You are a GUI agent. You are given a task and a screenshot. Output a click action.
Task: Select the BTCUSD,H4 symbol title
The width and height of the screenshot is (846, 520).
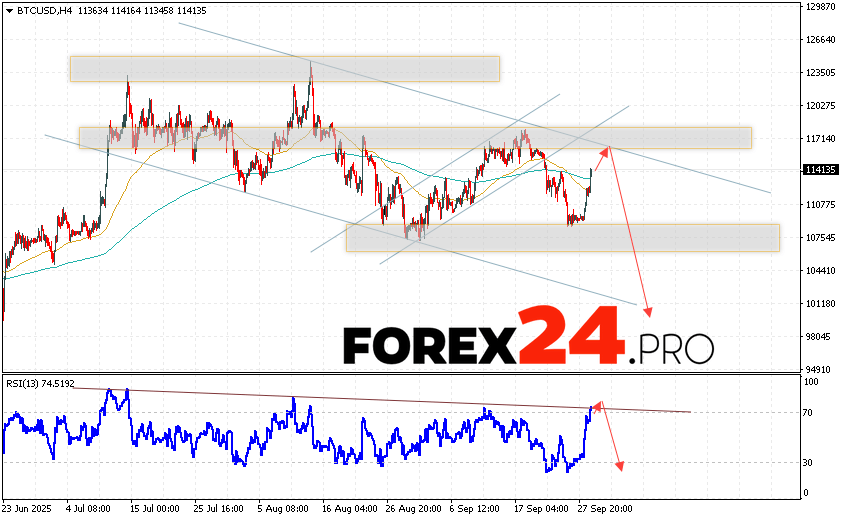34,11
